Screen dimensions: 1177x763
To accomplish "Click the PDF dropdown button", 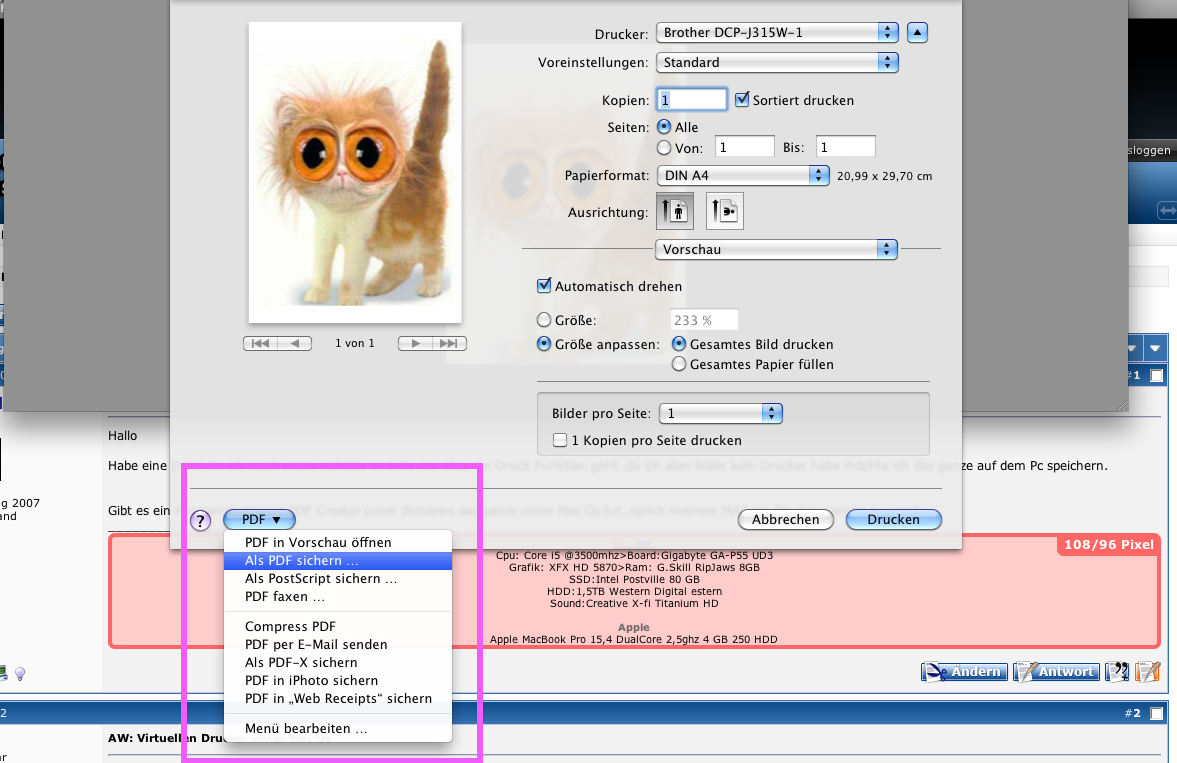I will [x=260, y=520].
